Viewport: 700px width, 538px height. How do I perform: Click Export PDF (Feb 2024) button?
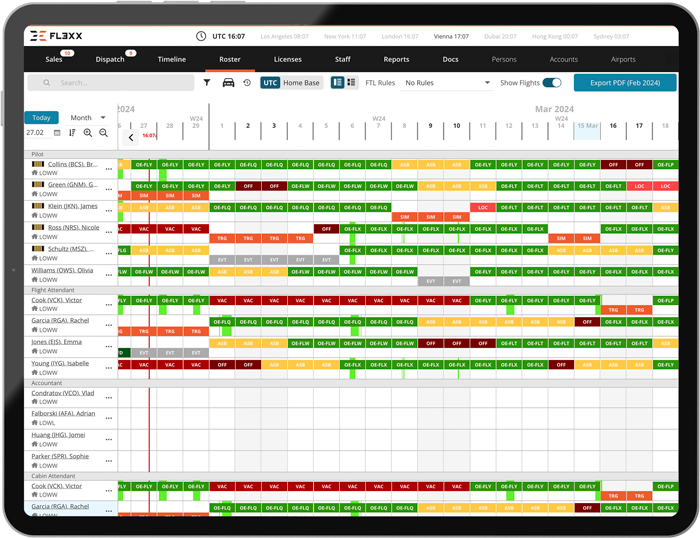pyautogui.click(x=625, y=83)
